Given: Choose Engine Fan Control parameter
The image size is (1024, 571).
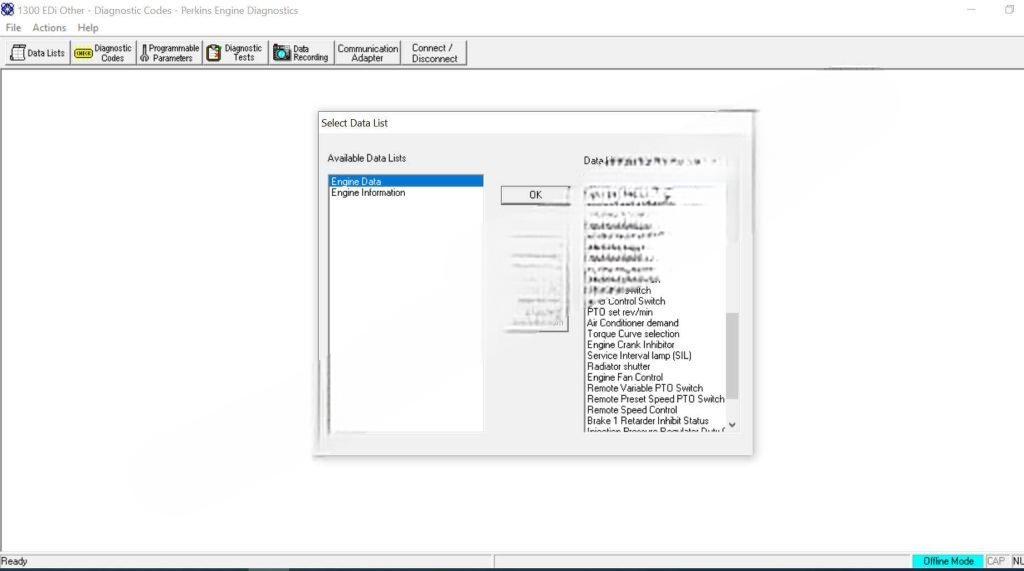Looking at the screenshot, I should coord(625,378).
